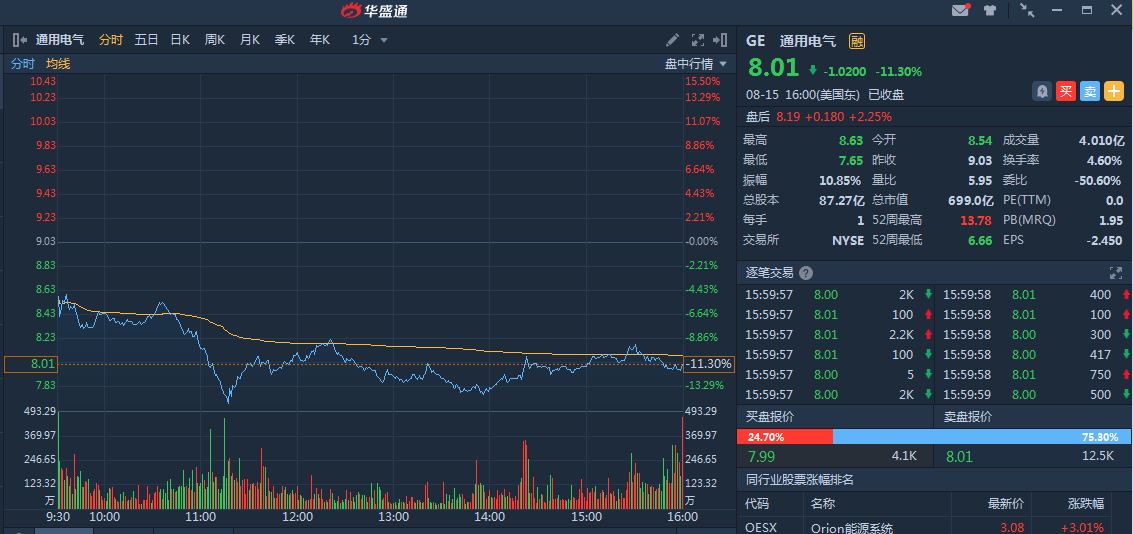This screenshot has width=1133, height=534.
Task: Click the 最高 value 8.63
Action: 851,140
